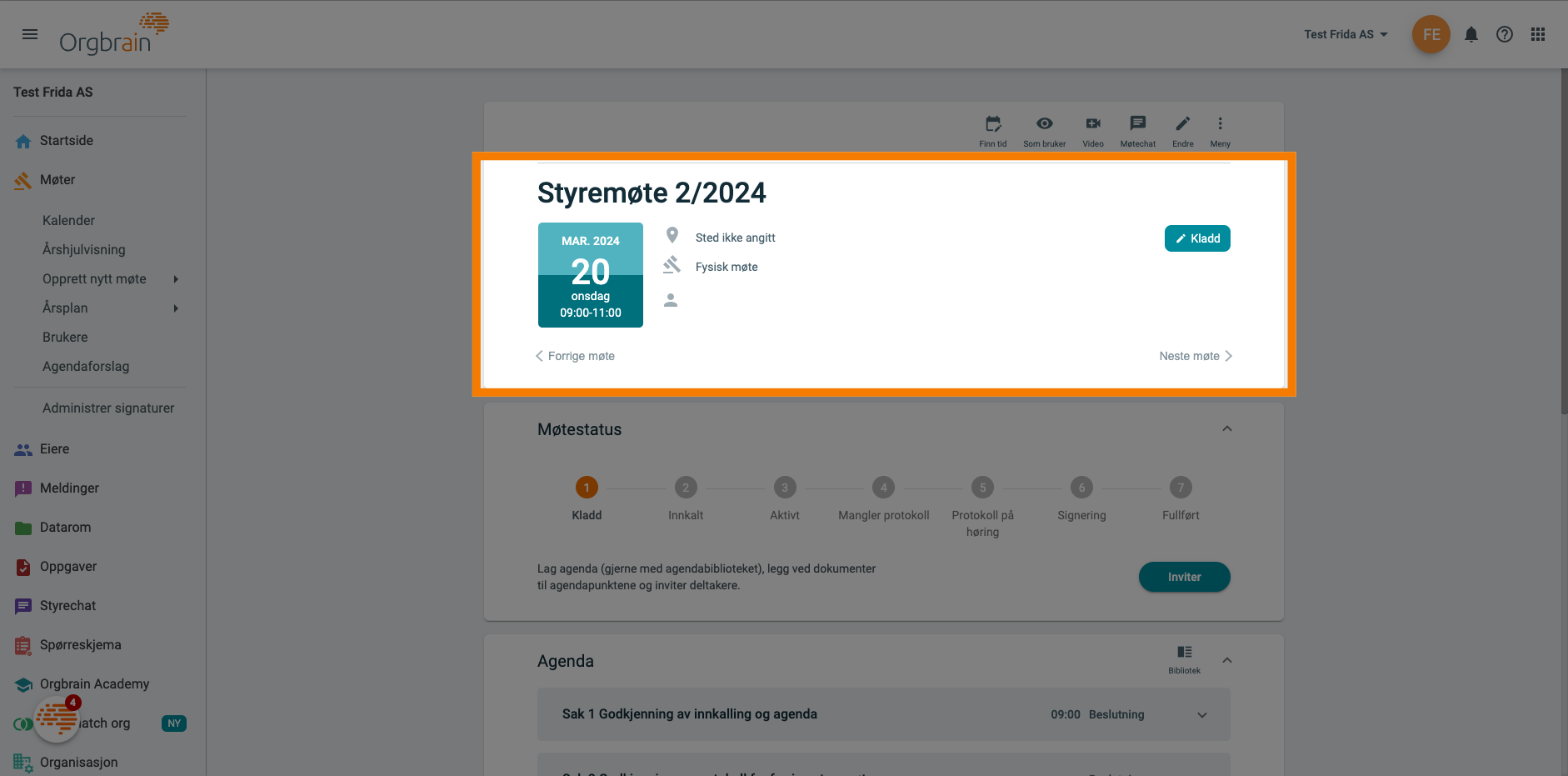Click the Orgbrain logo
This screenshot has height=776, width=1568.
click(x=113, y=34)
